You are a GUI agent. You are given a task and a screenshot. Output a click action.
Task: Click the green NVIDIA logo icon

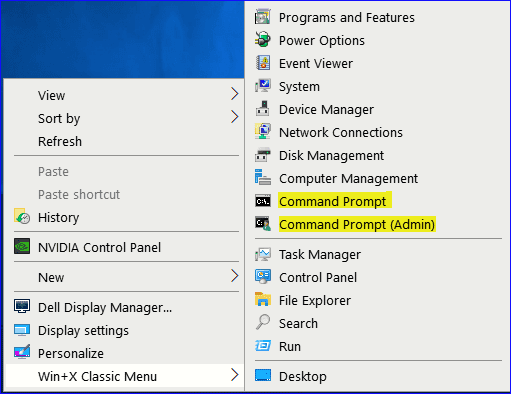click(x=22, y=247)
